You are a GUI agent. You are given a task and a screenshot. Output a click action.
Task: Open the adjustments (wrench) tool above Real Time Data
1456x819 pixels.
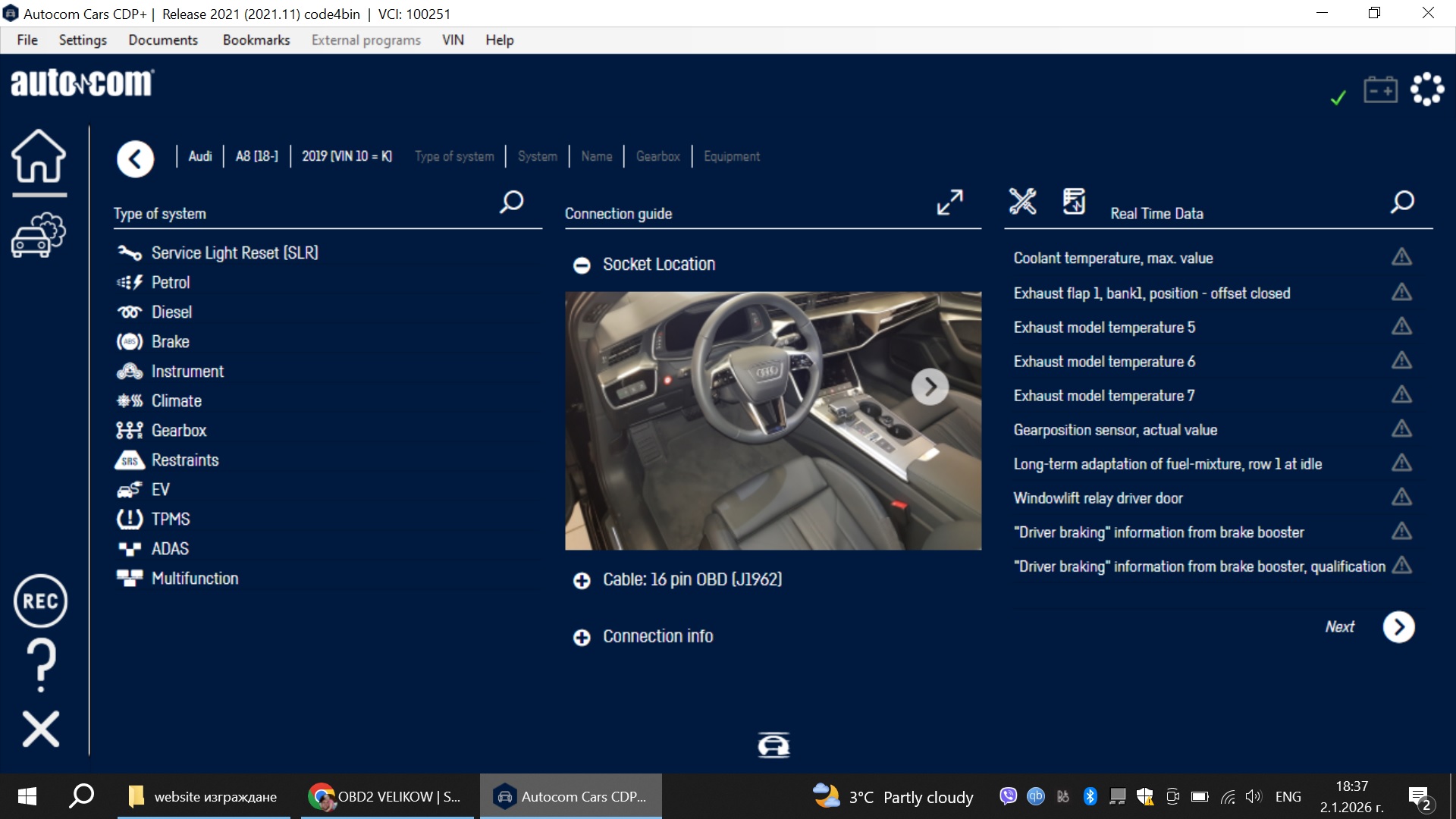pyautogui.click(x=1023, y=202)
